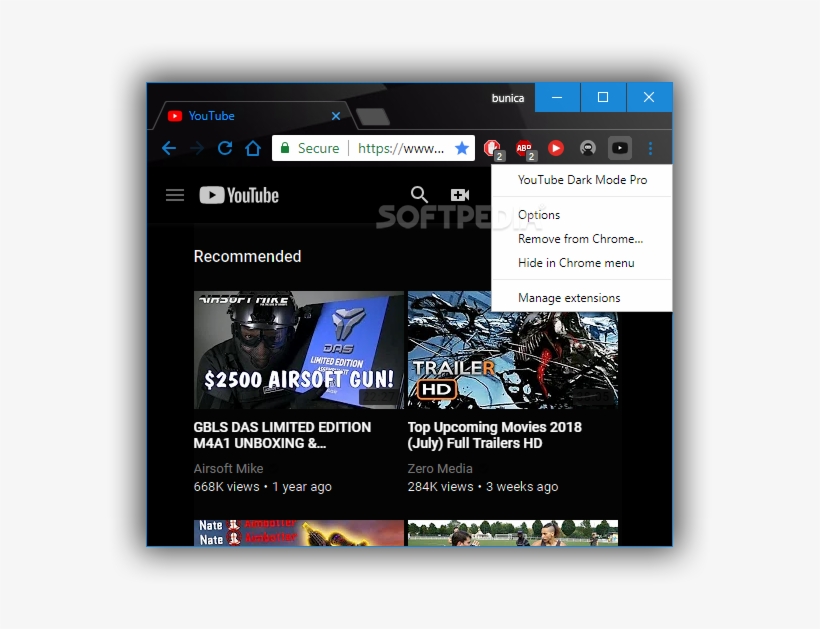Open YouTube search with the magnifier icon

click(419, 195)
